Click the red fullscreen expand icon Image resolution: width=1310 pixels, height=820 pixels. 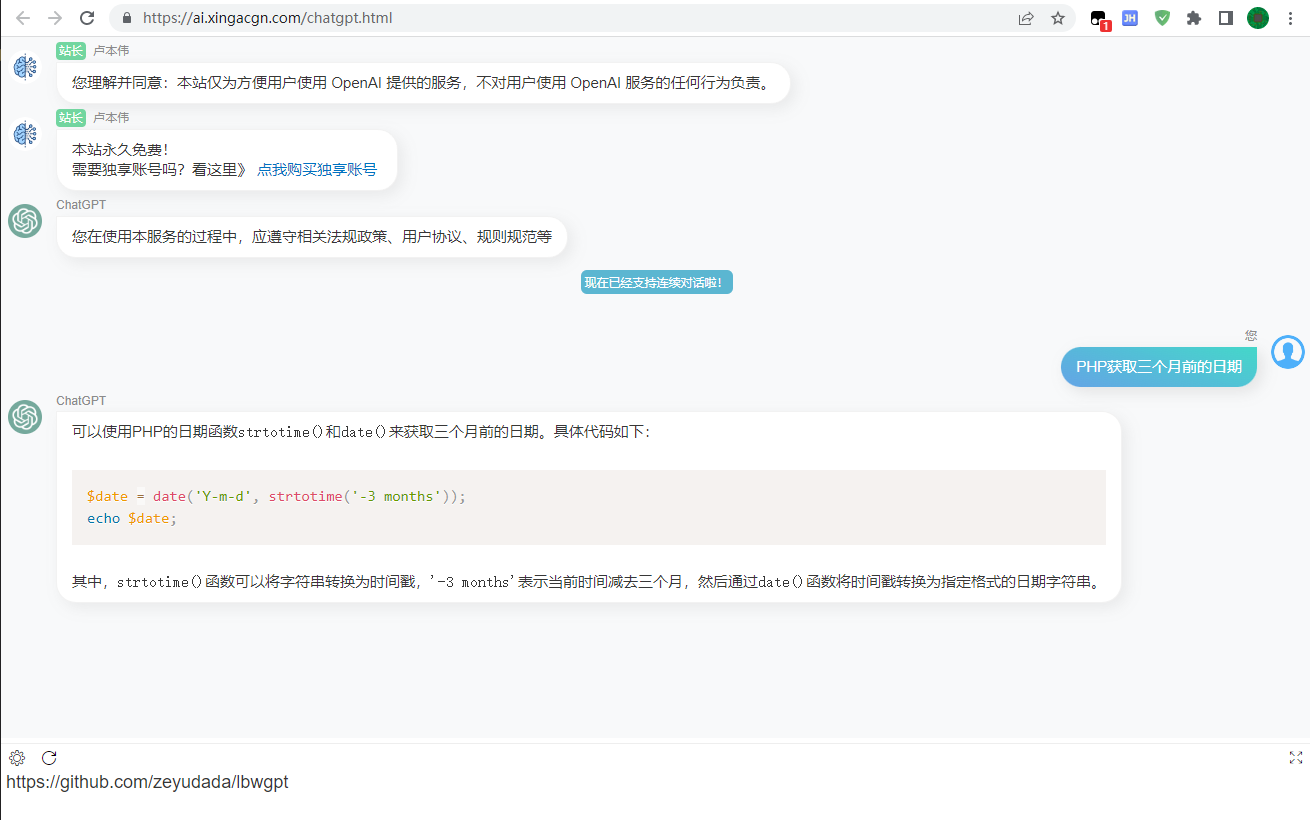coord(1296,758)
